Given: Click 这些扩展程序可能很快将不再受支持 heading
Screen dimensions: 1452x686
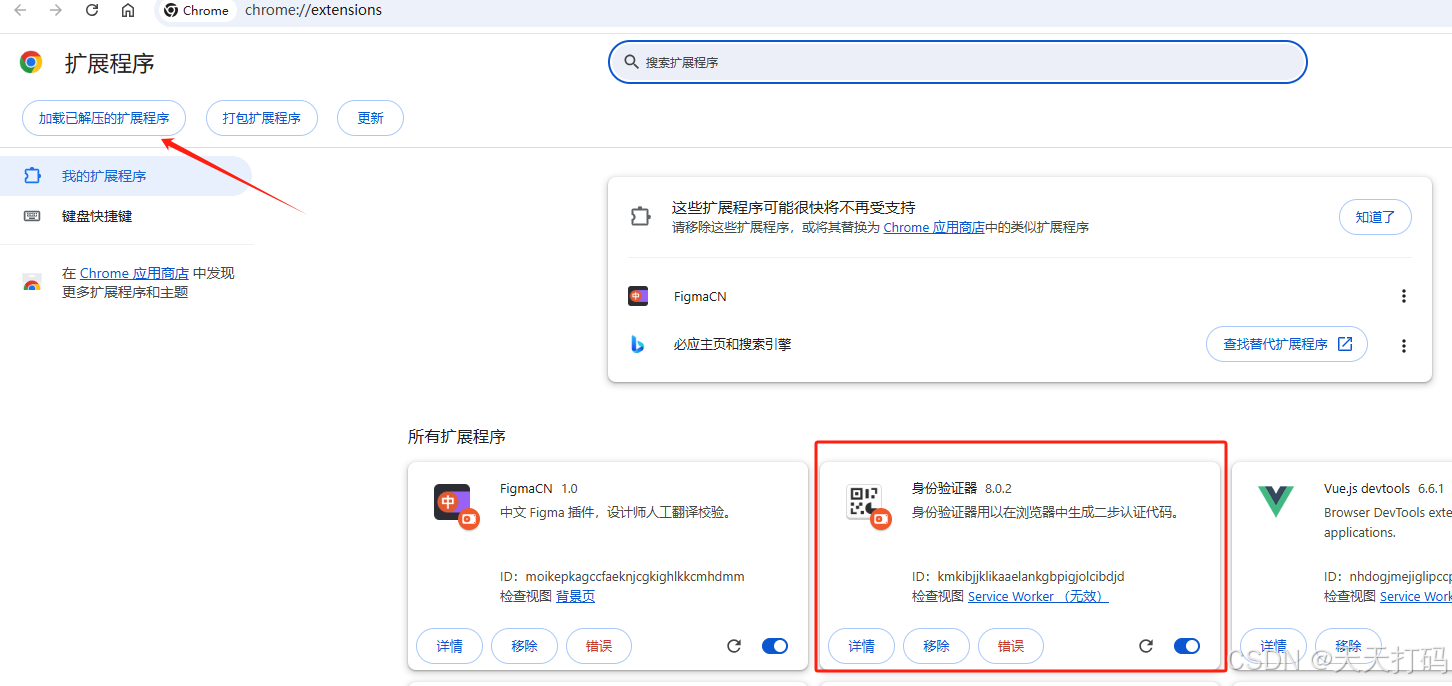Looking at the screenshot, I should click(x=793, y=207).
